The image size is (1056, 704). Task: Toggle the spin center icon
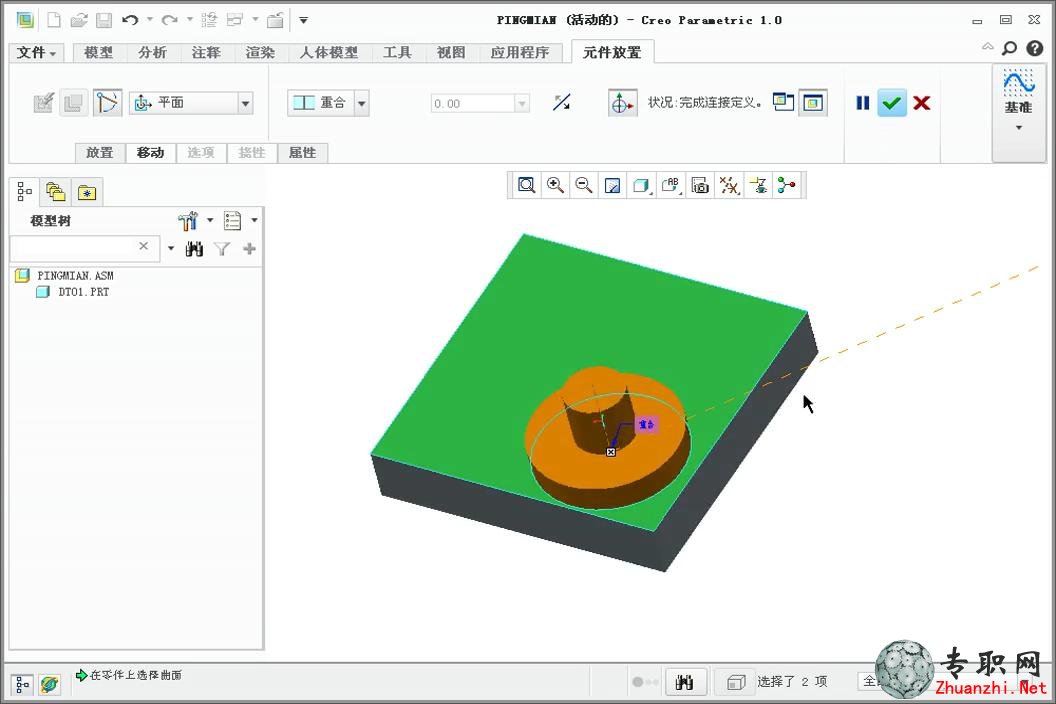[x=787, y=185]
